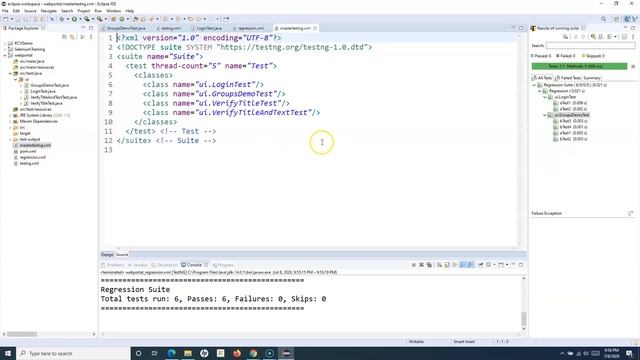Open the Run menu
Viewport: 640px width, 360px height.
tap(98, 11)
